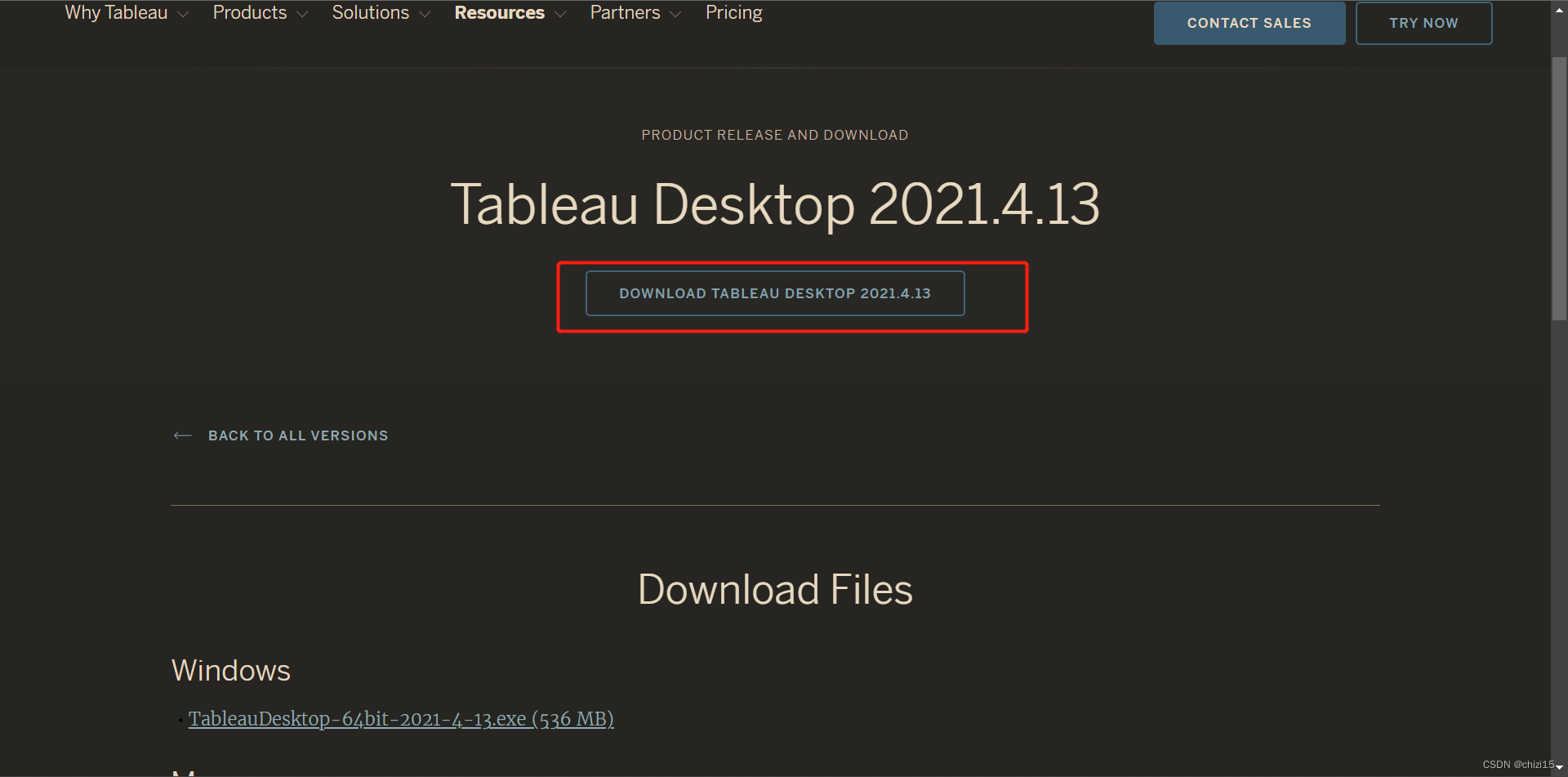
Task: Open the Resources menu
Action: click(x=500, y=13)
